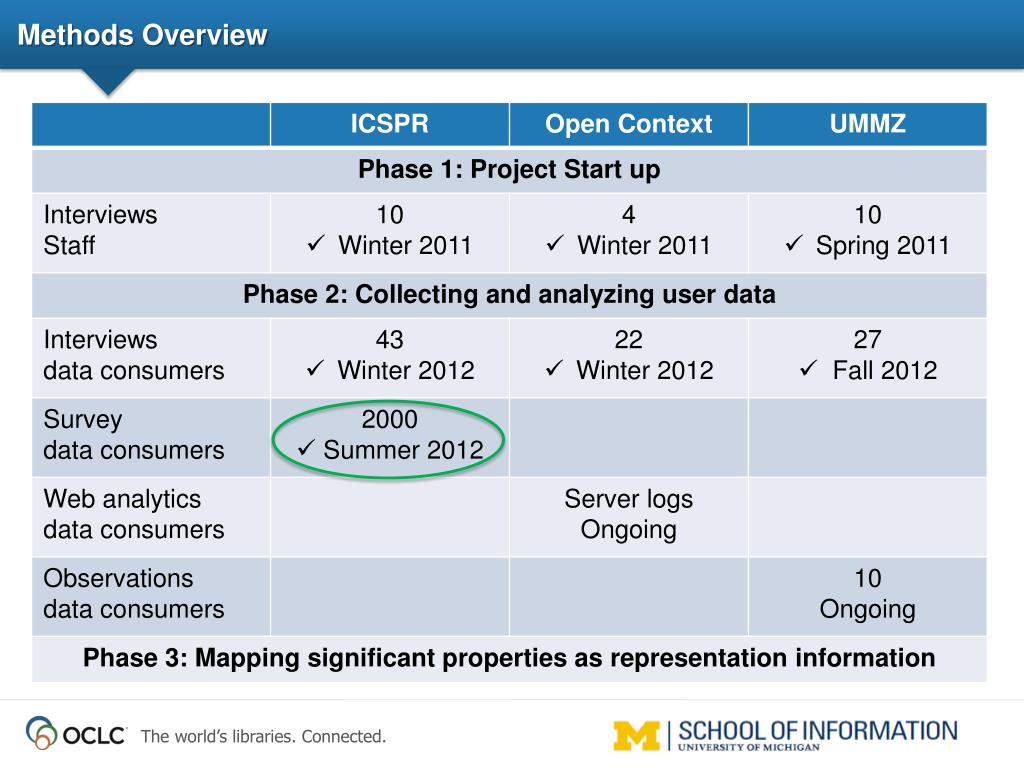The height and width of the screenshot is (768, 1024).
Task: Select the ICSPR column header
Action: [x=390, y=124]
